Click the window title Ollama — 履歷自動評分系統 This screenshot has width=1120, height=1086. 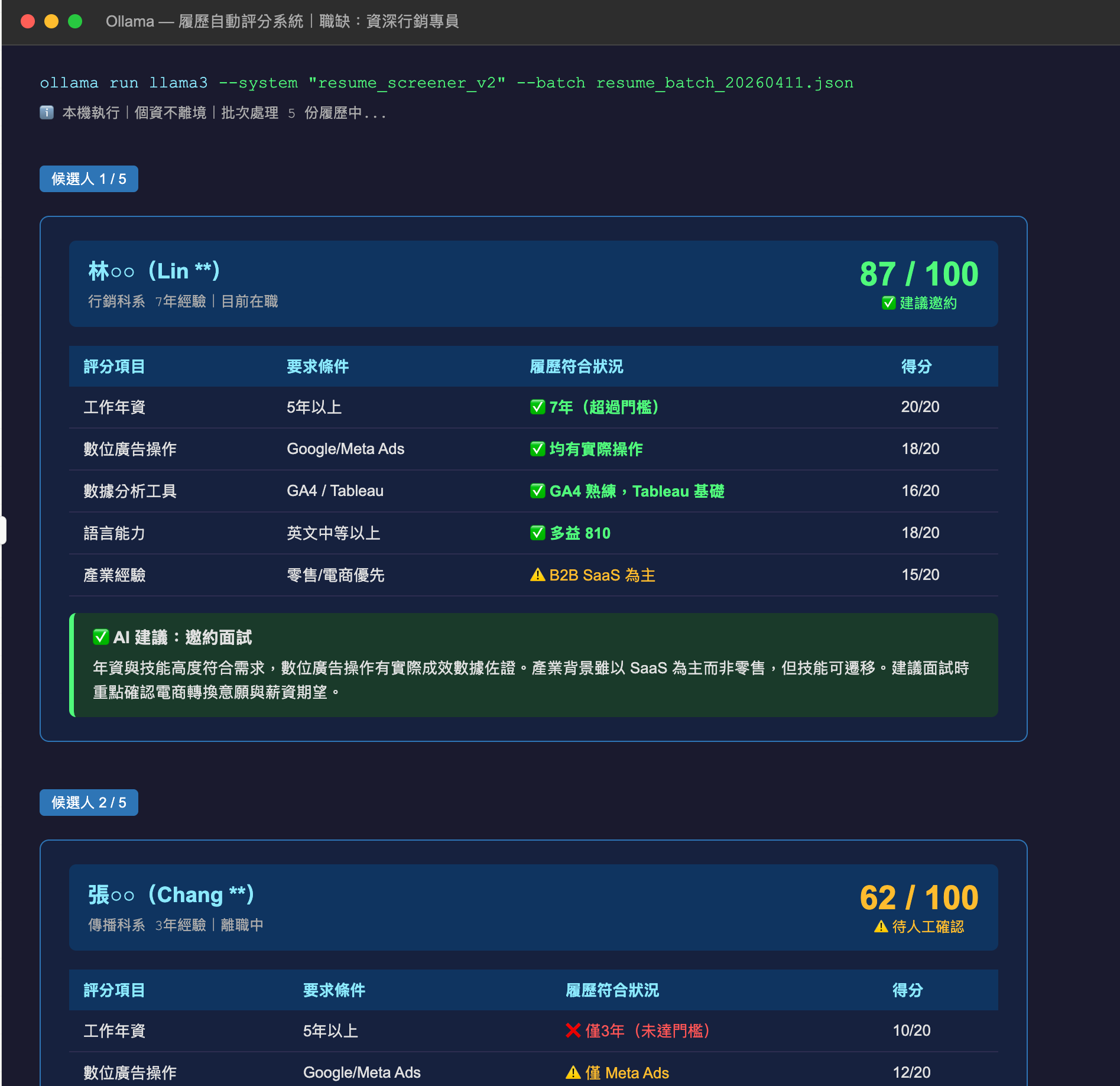282,21
